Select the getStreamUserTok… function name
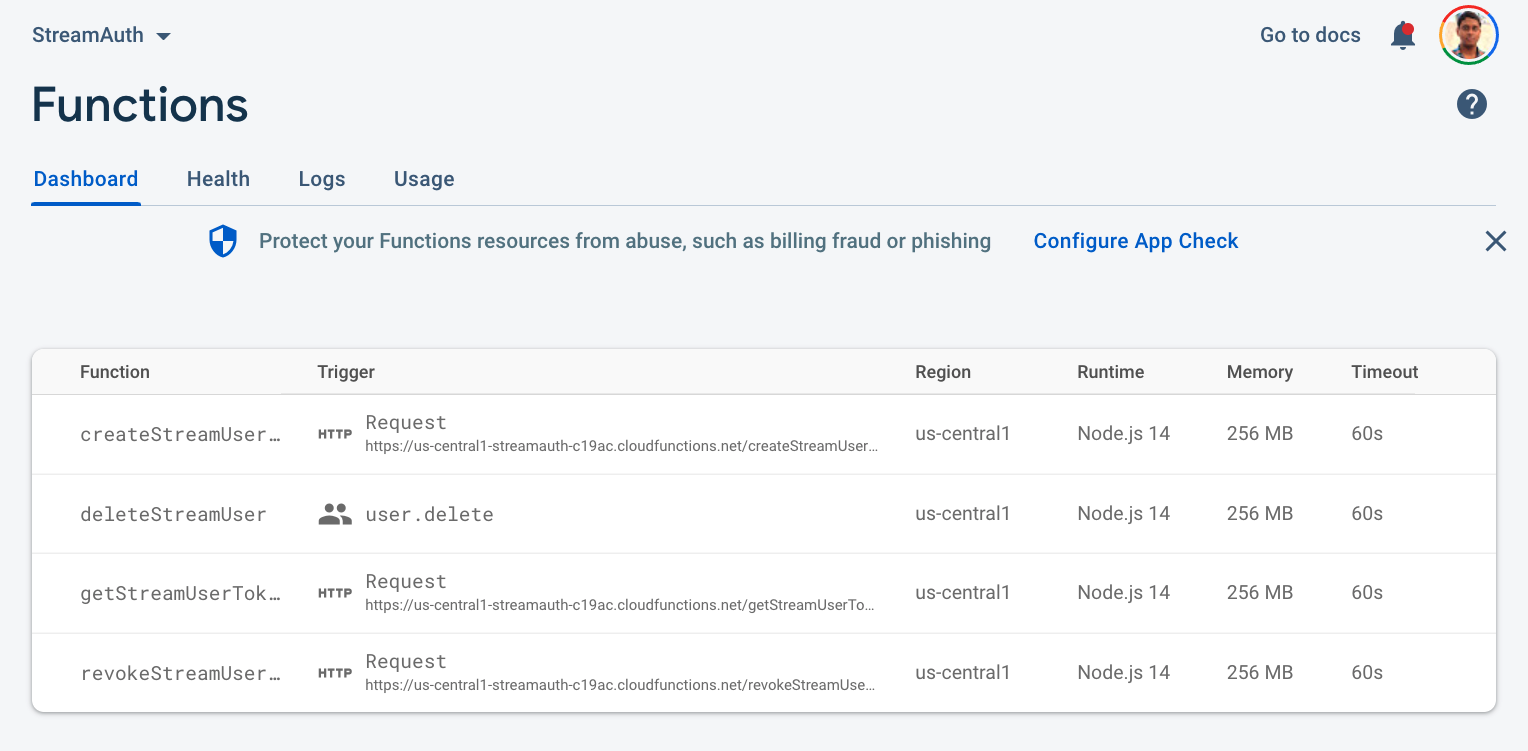1528x751 pixels. click(181, 593)
